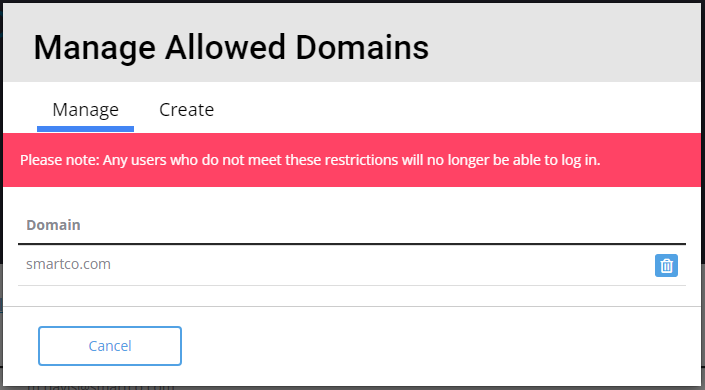Click the gray dialog header bar
The image size is (705, 390).
(352, 42)
